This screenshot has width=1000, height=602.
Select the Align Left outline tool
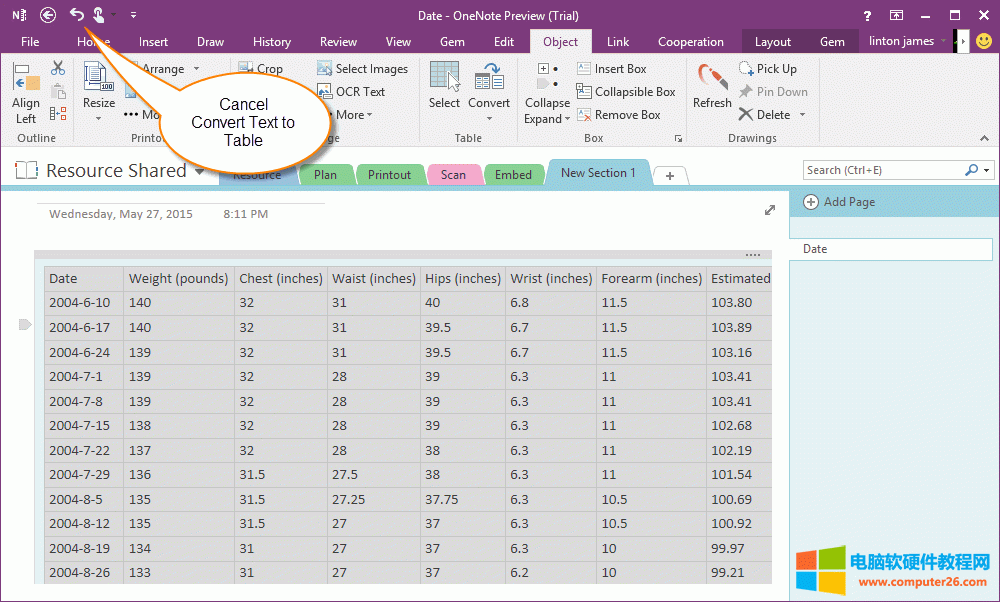pyautogui.click(x=26, y=92)
